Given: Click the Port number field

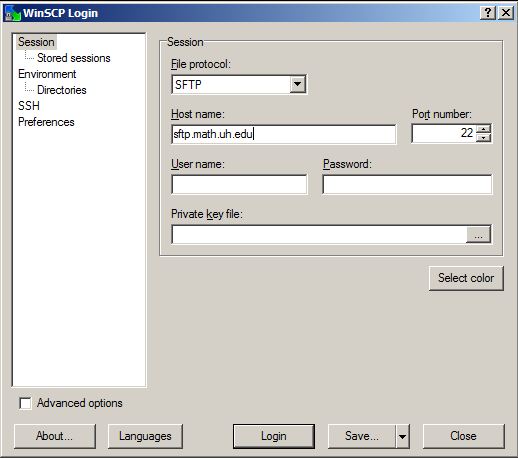Looking at the screenshot, I should coord(444,133).
